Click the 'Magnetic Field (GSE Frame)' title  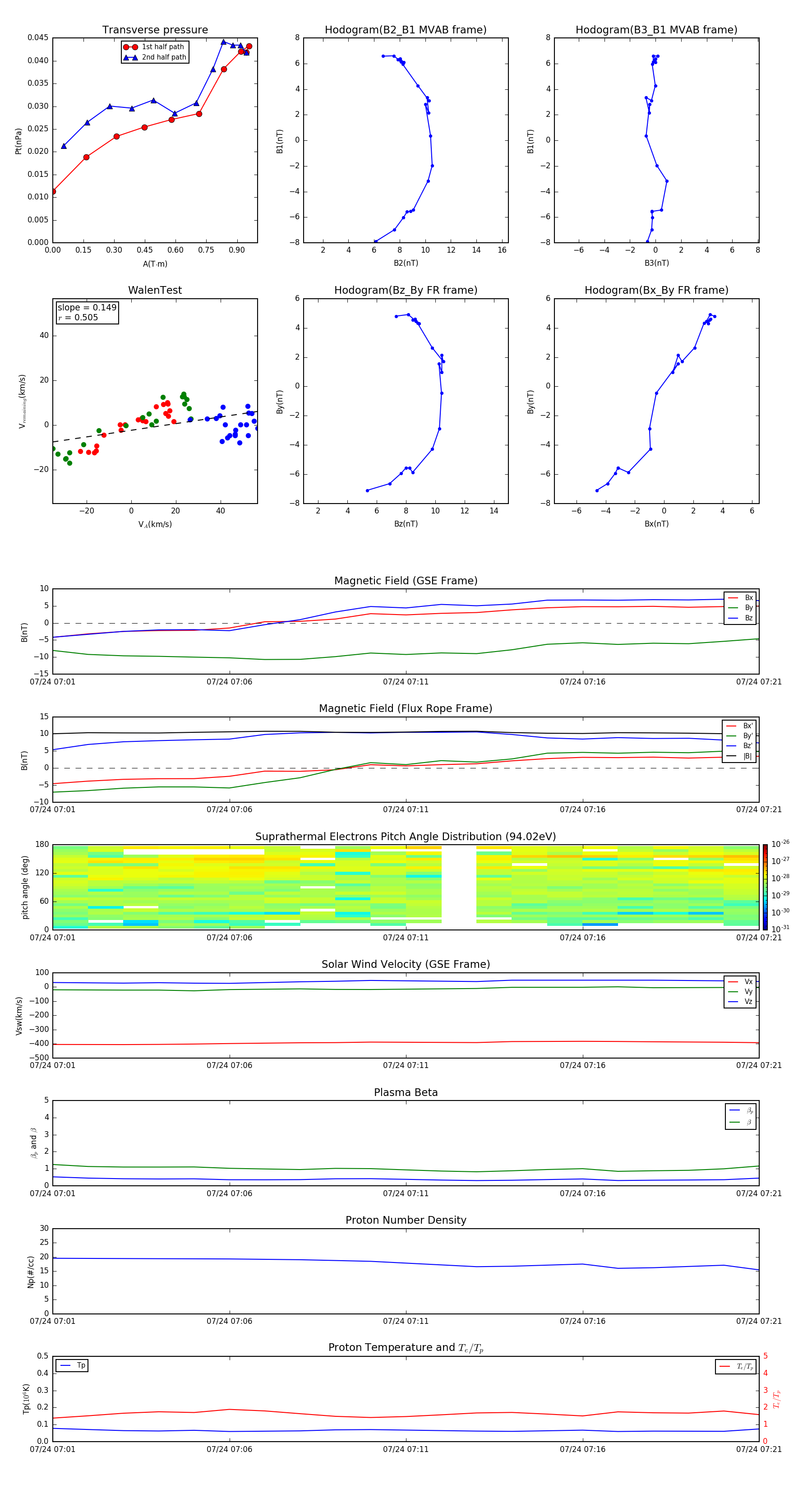(x=406, y=581)
